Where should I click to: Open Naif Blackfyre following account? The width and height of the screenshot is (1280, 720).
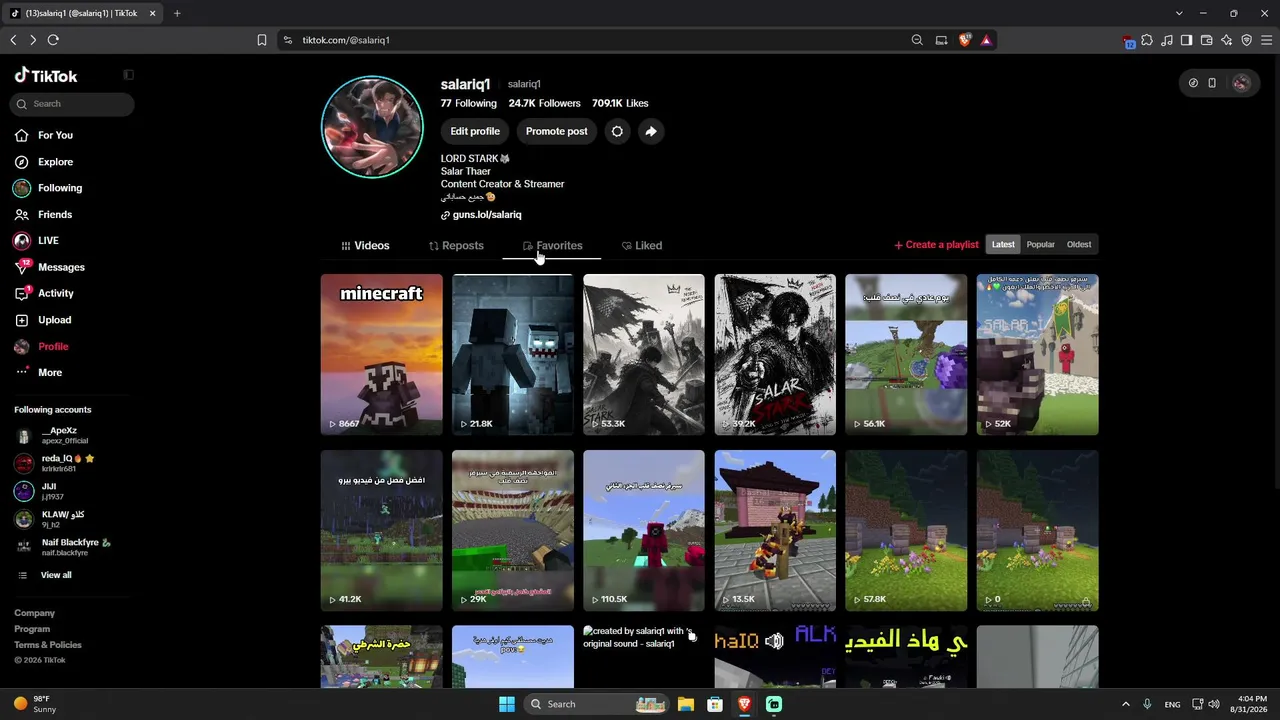click(x=65, y=547)
